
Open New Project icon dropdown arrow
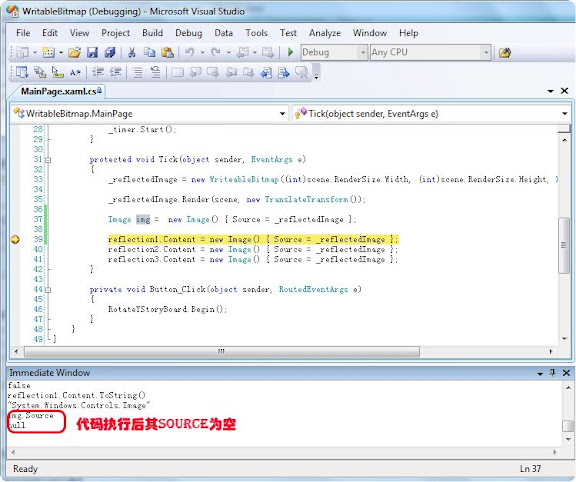(x=35, y=53)
